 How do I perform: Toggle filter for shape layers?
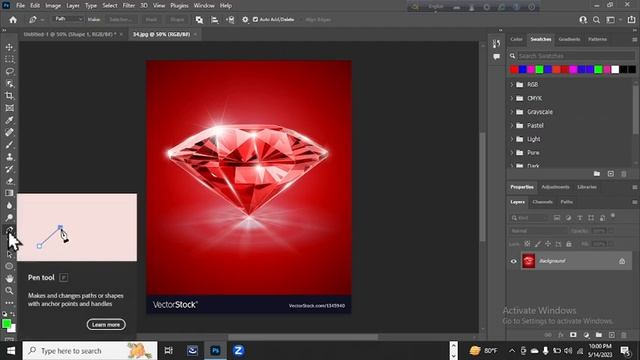591,218
